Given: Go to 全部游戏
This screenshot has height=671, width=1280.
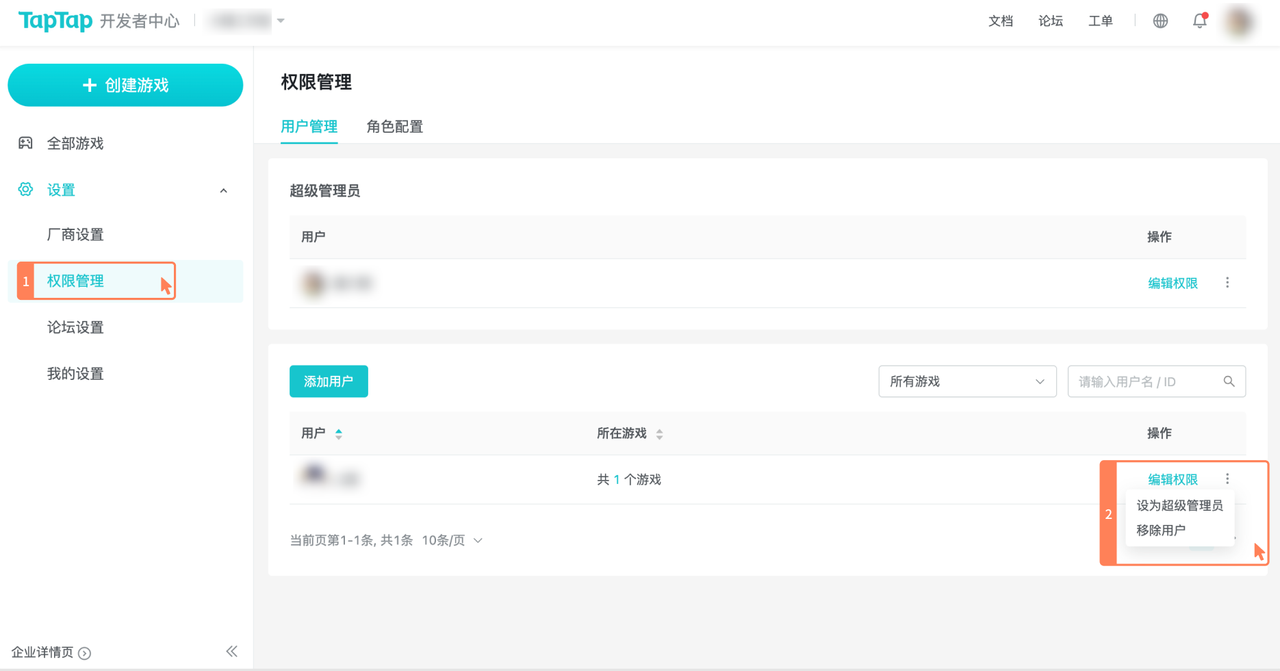Looking at the screenshot, I should pos(75,143).
